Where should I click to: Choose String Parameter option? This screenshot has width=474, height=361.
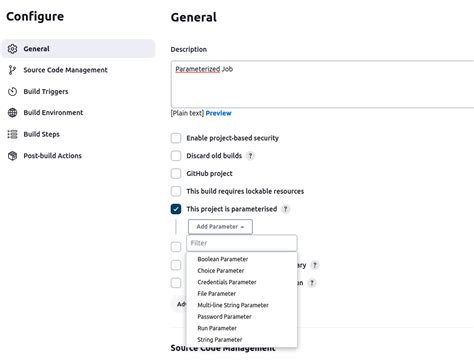[x=220, y=340]
